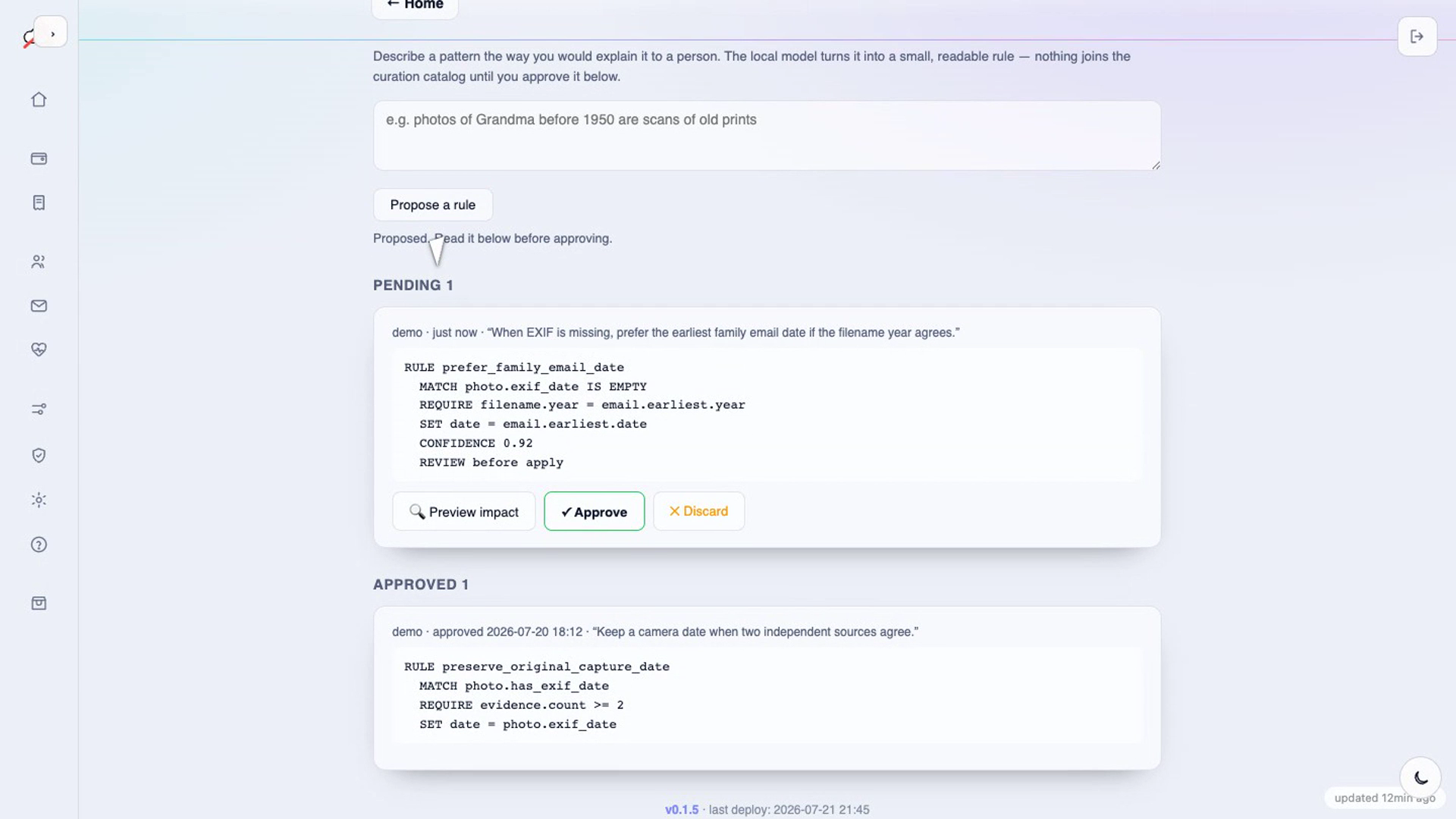Image resolution: width=1456 pixels, height=819 pixels.
Task: Open the help question mark icon
Action: [x=39, y=544]
